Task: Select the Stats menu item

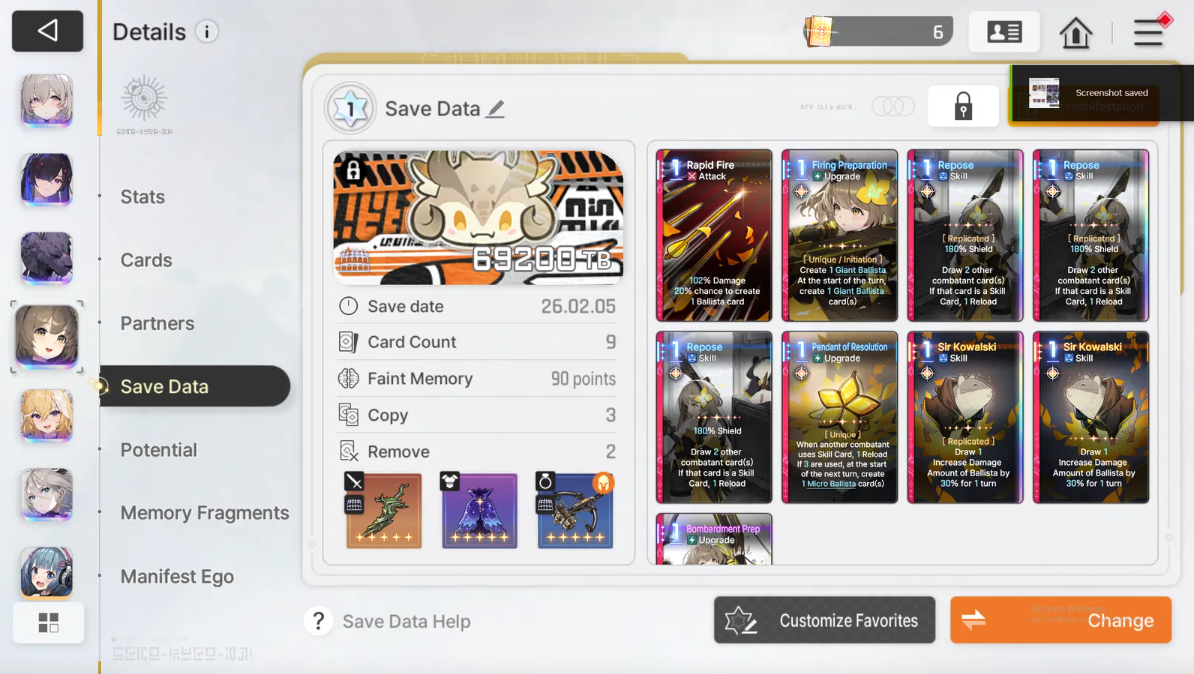Action: point(142,196)
